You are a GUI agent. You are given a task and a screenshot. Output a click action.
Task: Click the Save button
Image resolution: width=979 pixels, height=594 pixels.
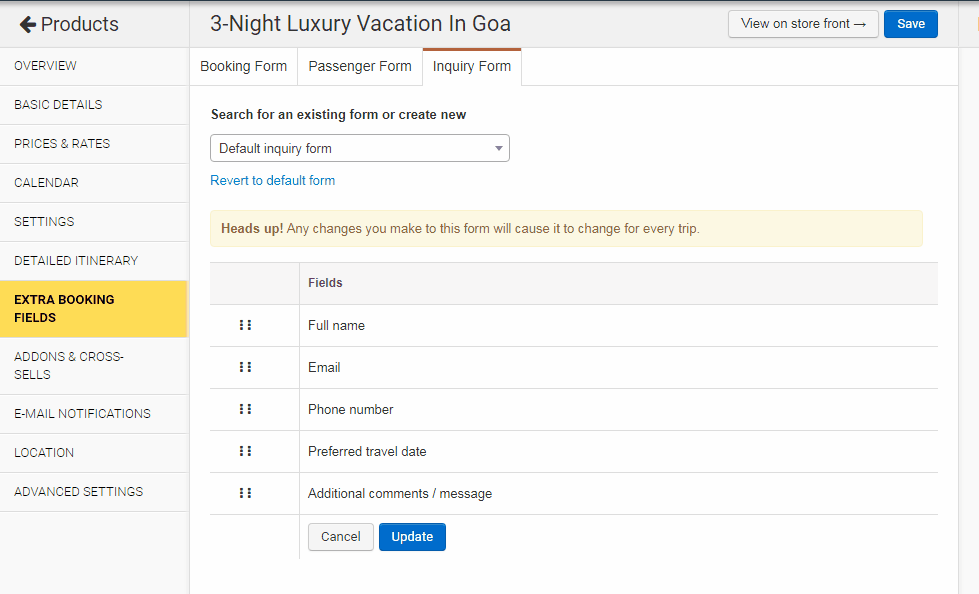[x=910, y=24]
